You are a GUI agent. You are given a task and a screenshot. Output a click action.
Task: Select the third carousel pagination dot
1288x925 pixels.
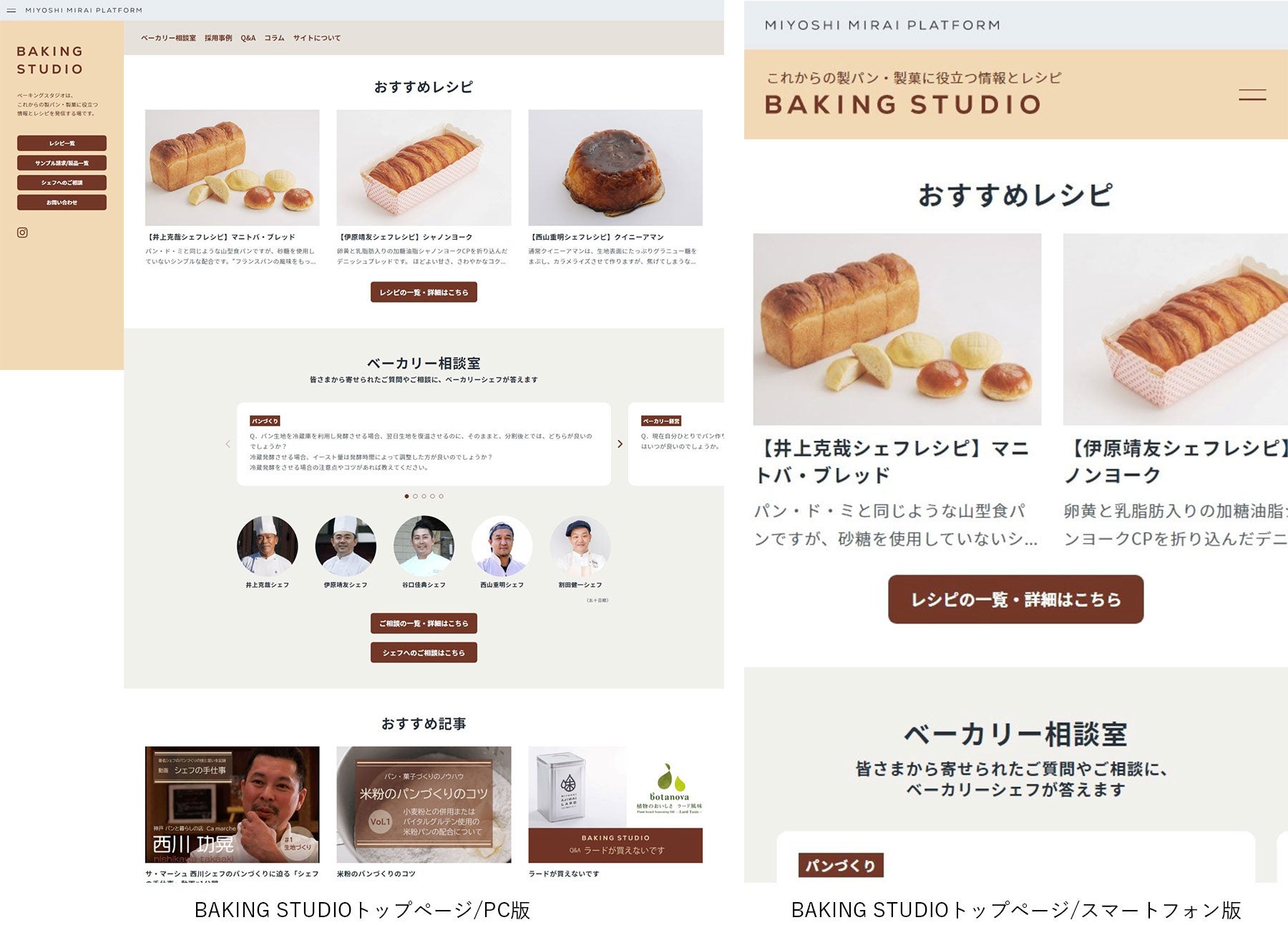pos(424,496)
